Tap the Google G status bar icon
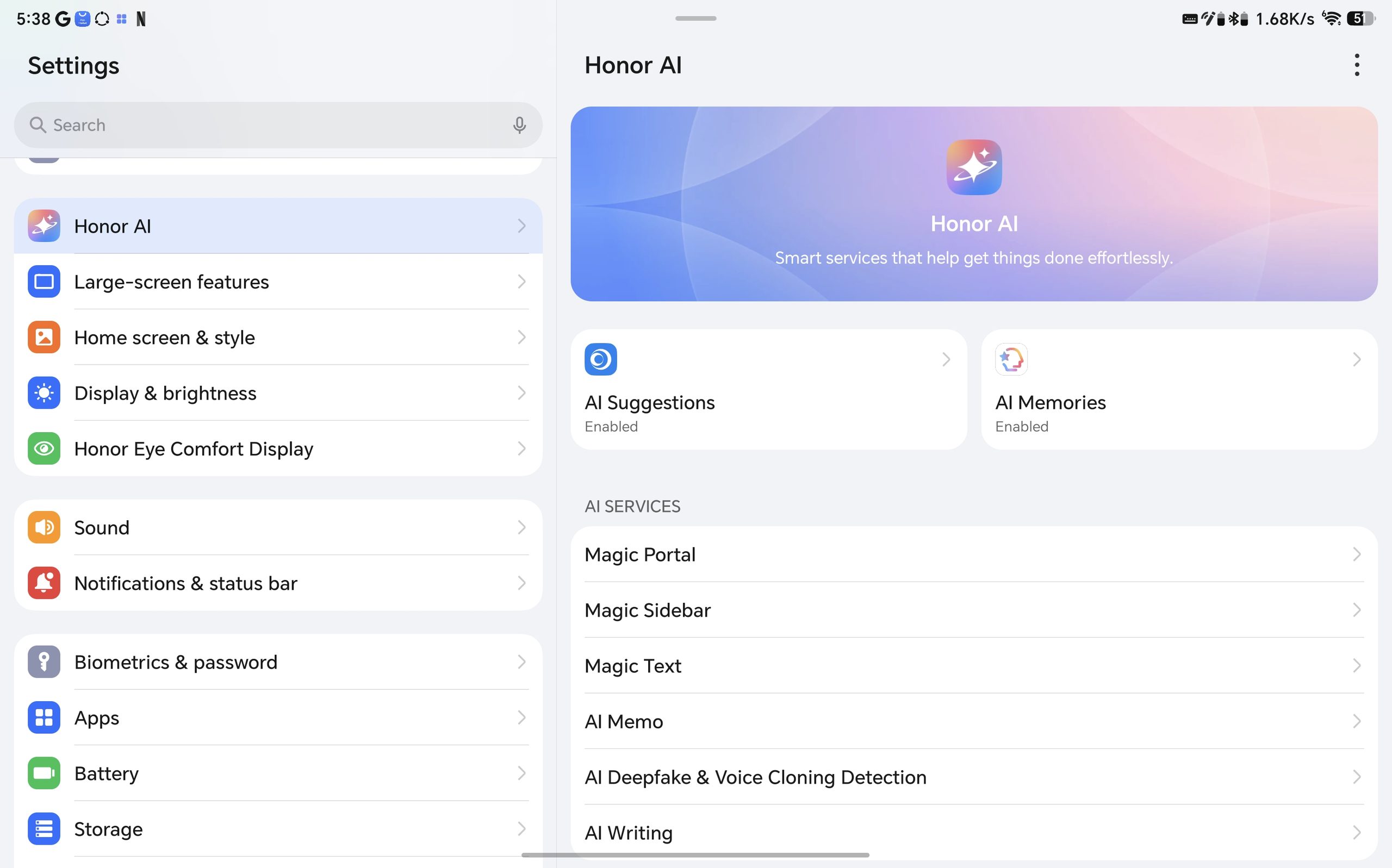The height and width of the screenshot is (868, 1392). click(63, 19)
